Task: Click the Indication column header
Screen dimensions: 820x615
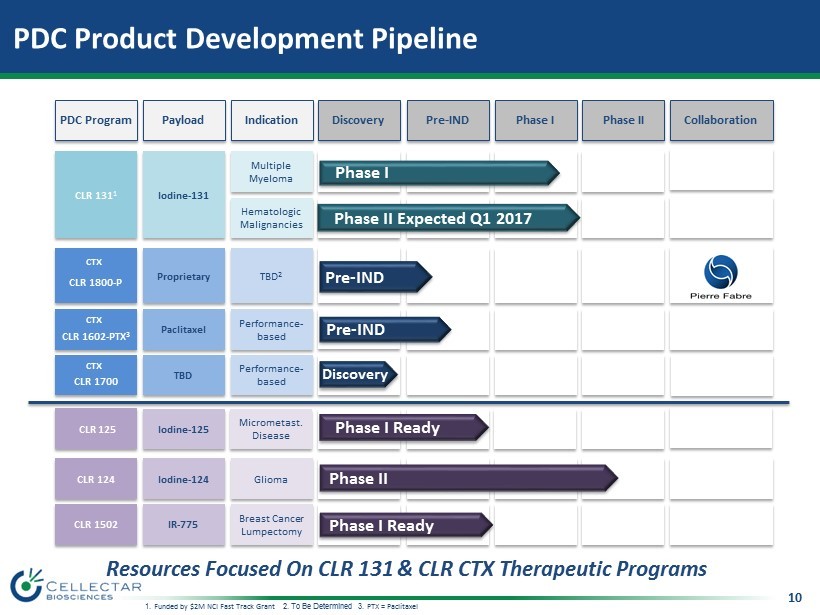Action: (x=271, y=120)
